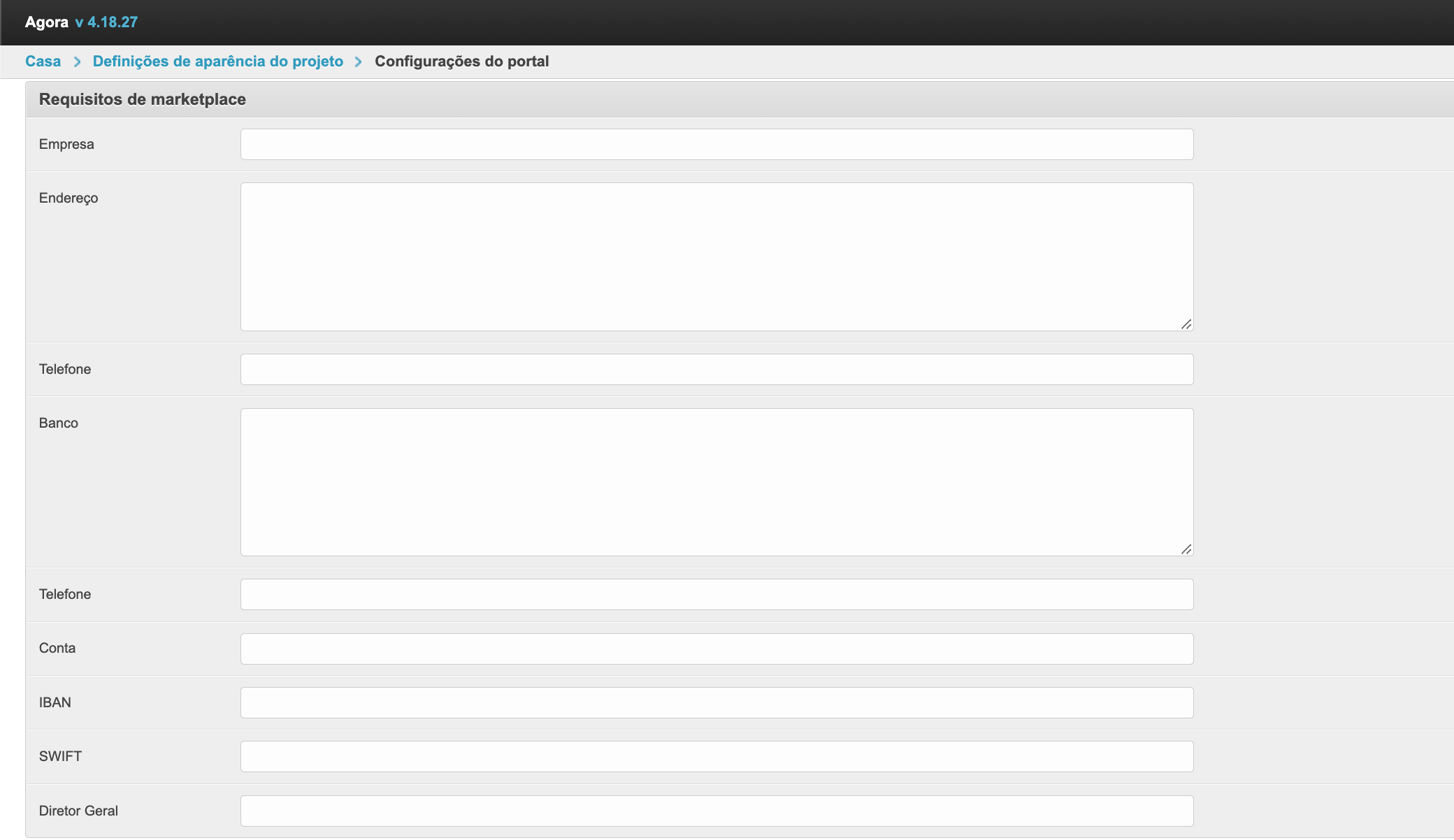
Task: Click inside the Banco text area
Action: tap(717, 482)
